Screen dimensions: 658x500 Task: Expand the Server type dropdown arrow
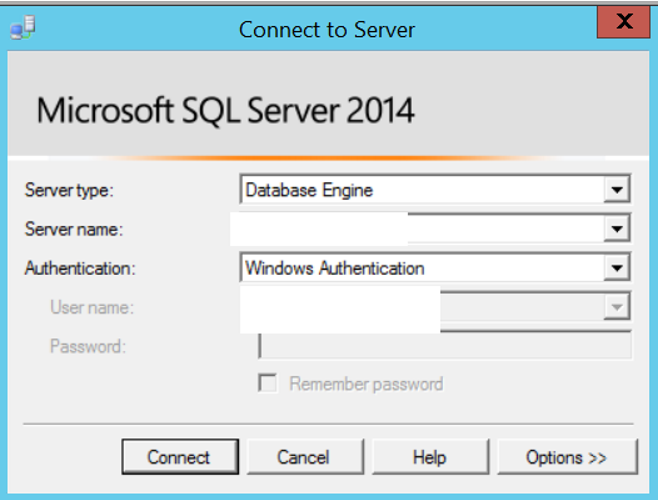click(x=616, y=190)
